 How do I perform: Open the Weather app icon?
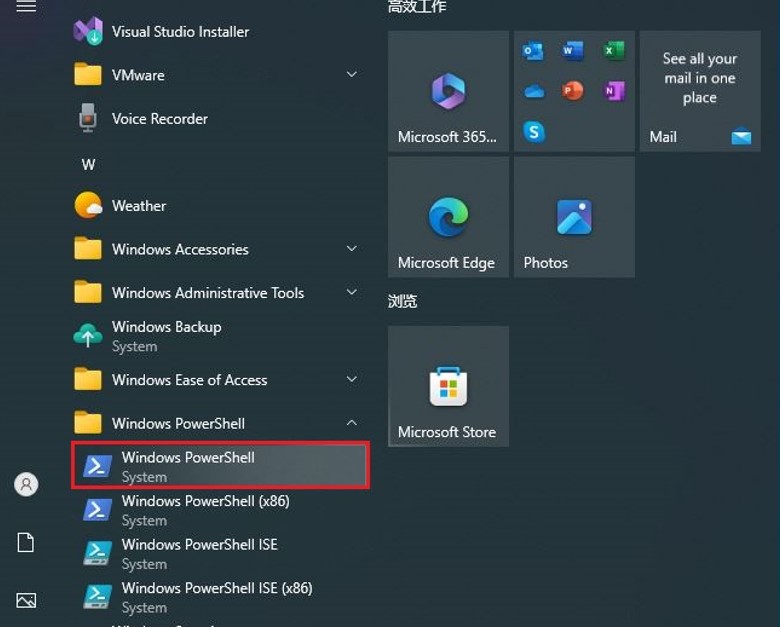[88, 205]
